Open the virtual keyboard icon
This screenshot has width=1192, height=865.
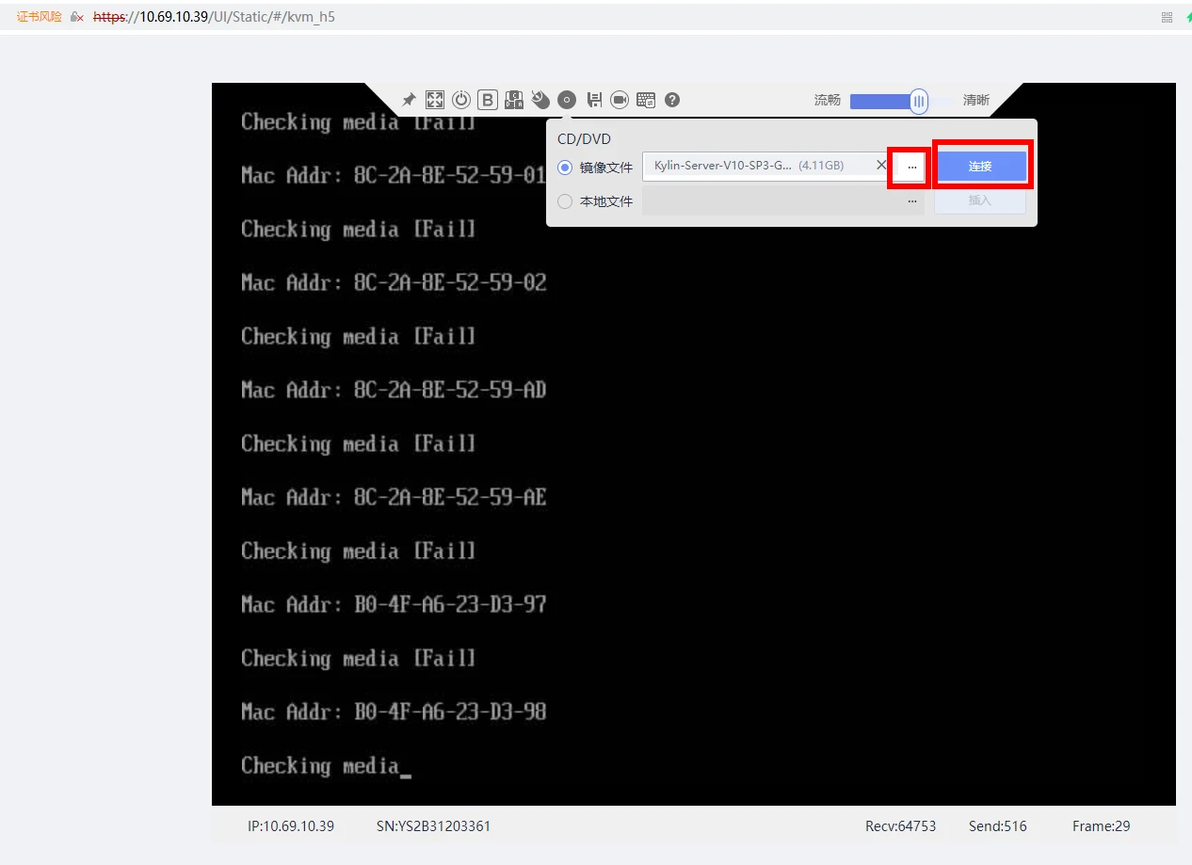pos(646,100)
